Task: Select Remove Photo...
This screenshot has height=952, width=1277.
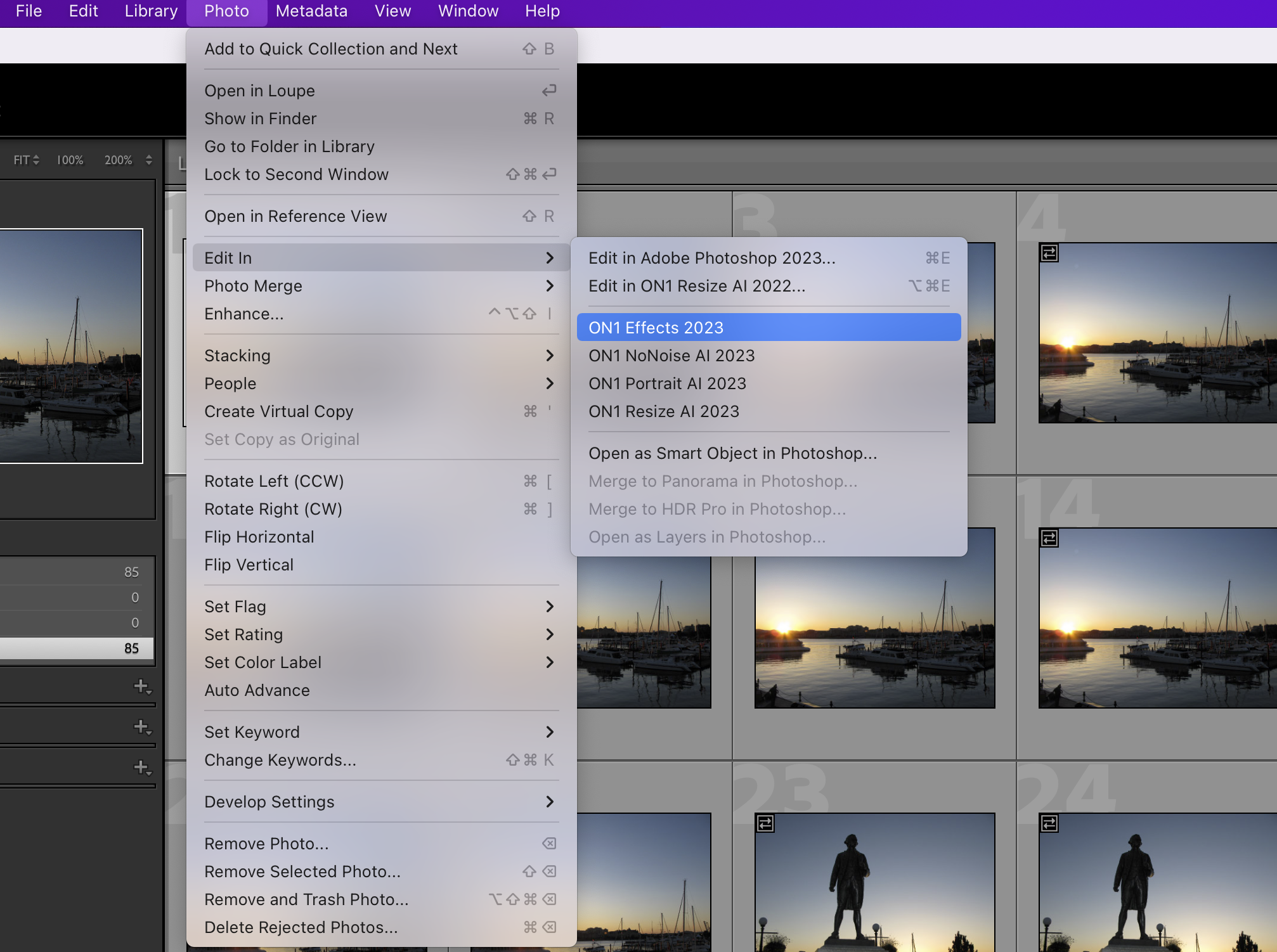Action: click(x=381, y=844)
